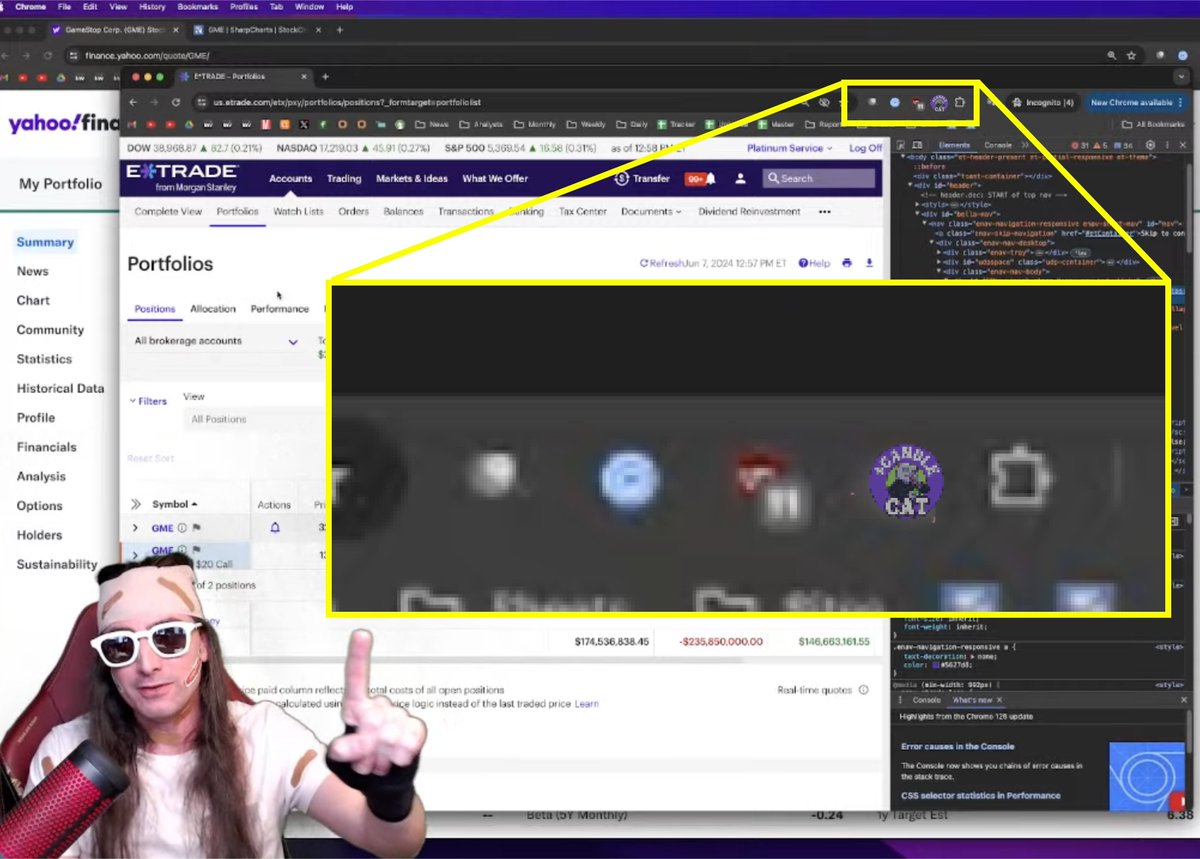The width and height of the screenshot is (1200, 859).
Task: Open the more options ellipsis in E*TRADE subnav
Action: (x=825, y=212)
